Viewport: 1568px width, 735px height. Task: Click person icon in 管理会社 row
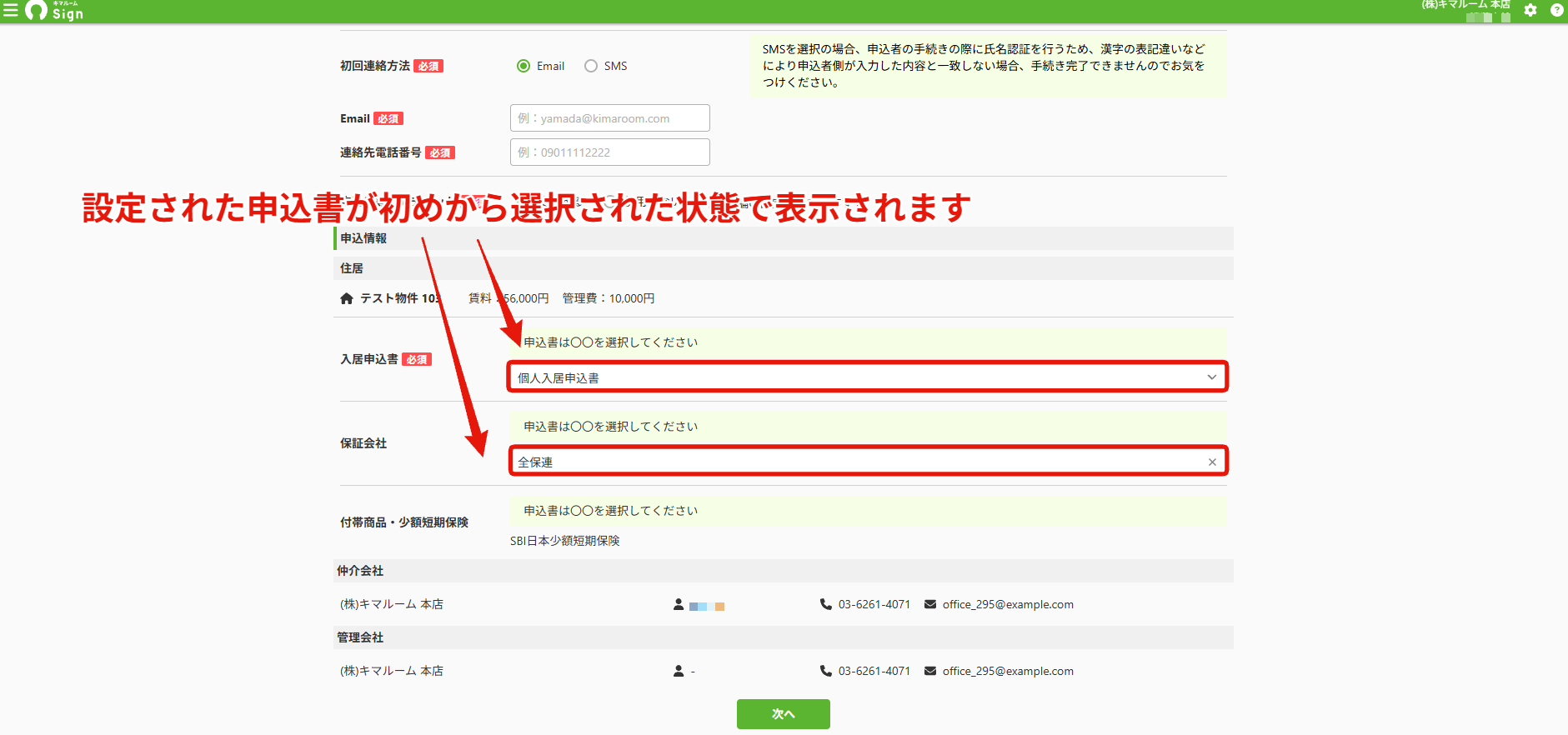[x=679, y=671]
